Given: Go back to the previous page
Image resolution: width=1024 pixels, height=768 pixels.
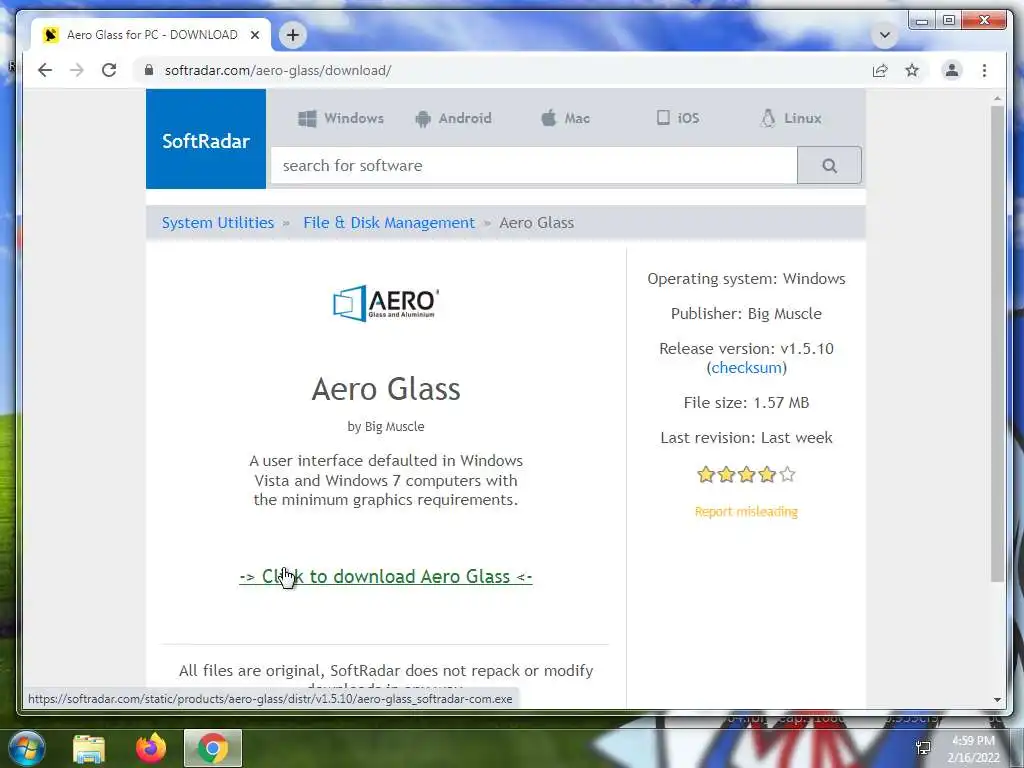Looking at the screenshot, I should (44, 70).
